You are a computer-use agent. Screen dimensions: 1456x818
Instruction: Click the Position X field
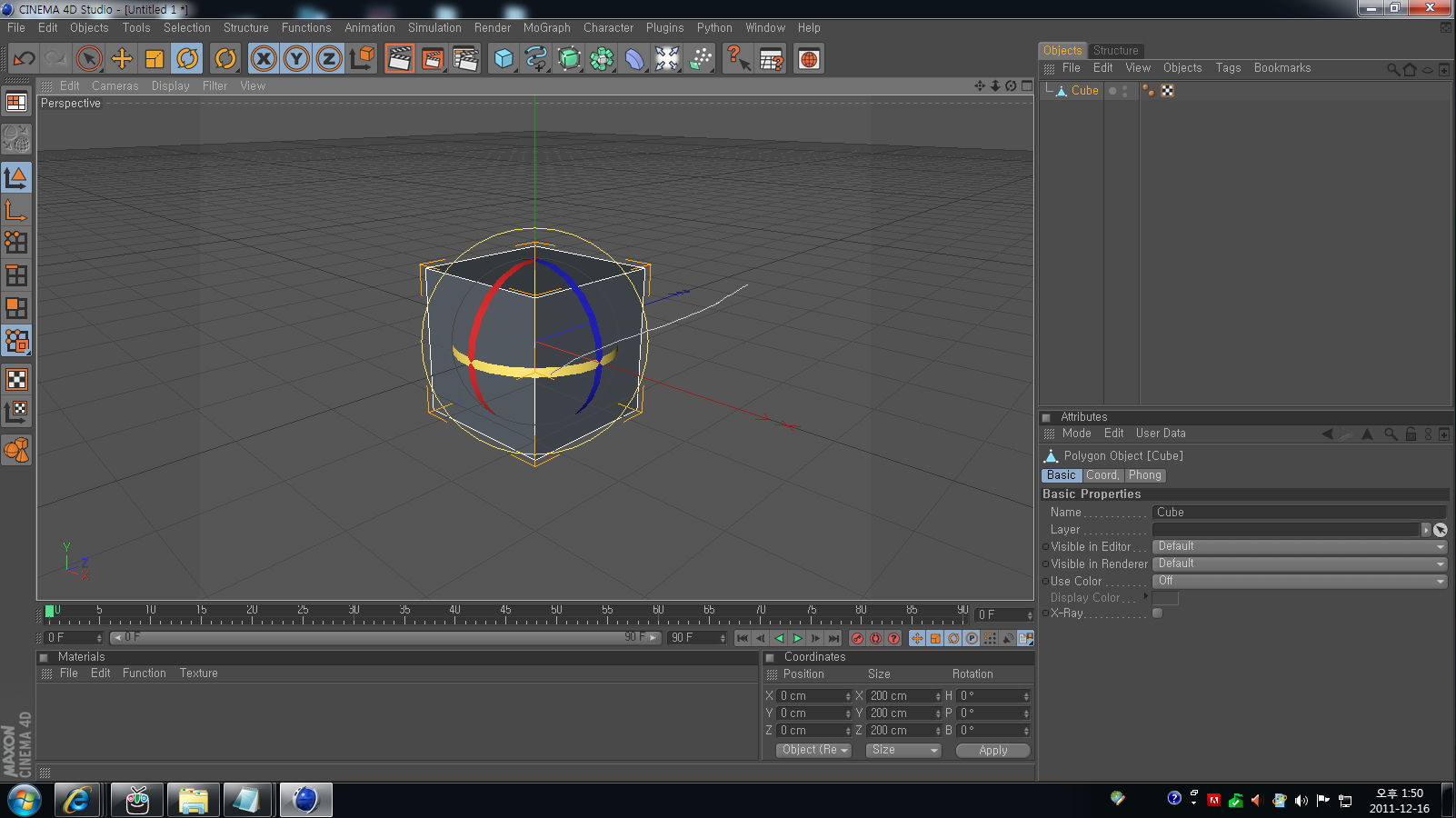(x=815, y=696)
